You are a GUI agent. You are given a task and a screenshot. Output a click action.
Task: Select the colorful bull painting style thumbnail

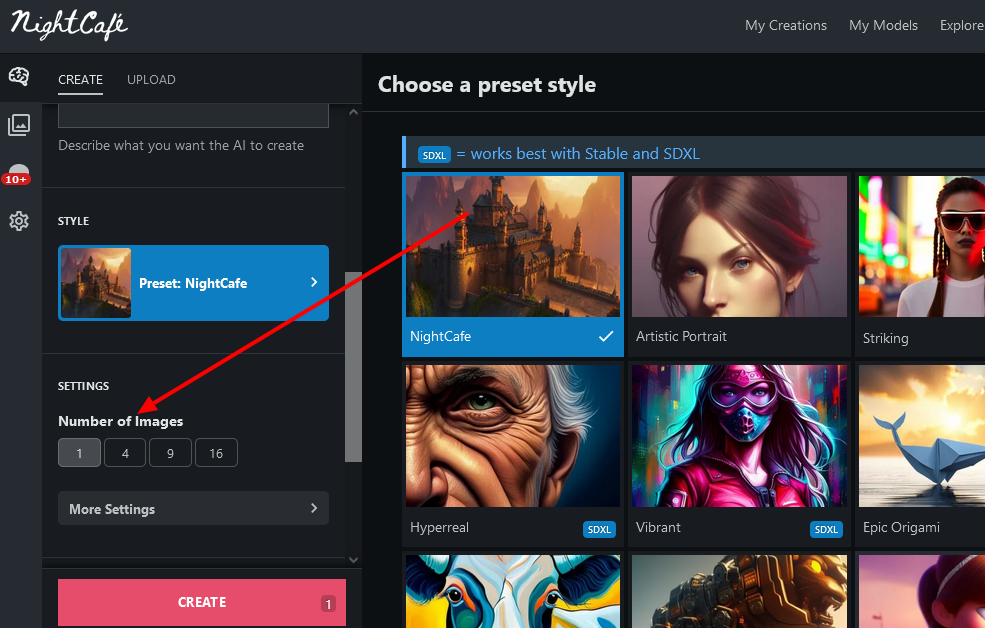(513, 591)
